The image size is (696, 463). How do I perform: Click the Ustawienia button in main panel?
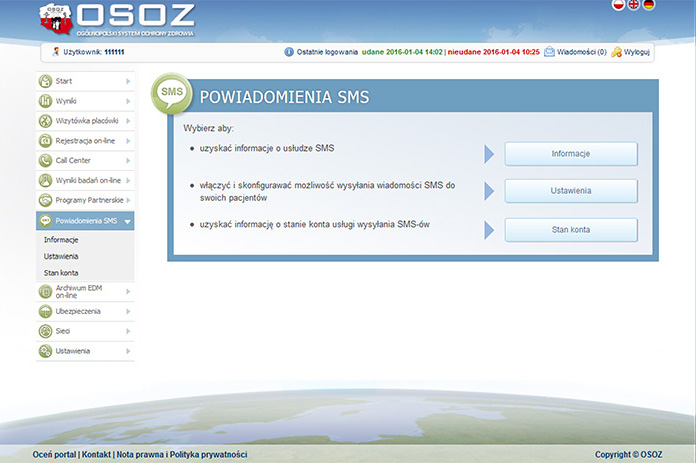coord(571,191)
